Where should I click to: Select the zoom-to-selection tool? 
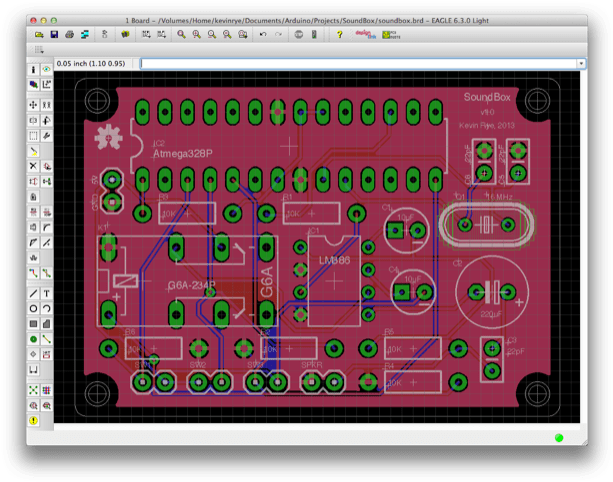point(243,35)
